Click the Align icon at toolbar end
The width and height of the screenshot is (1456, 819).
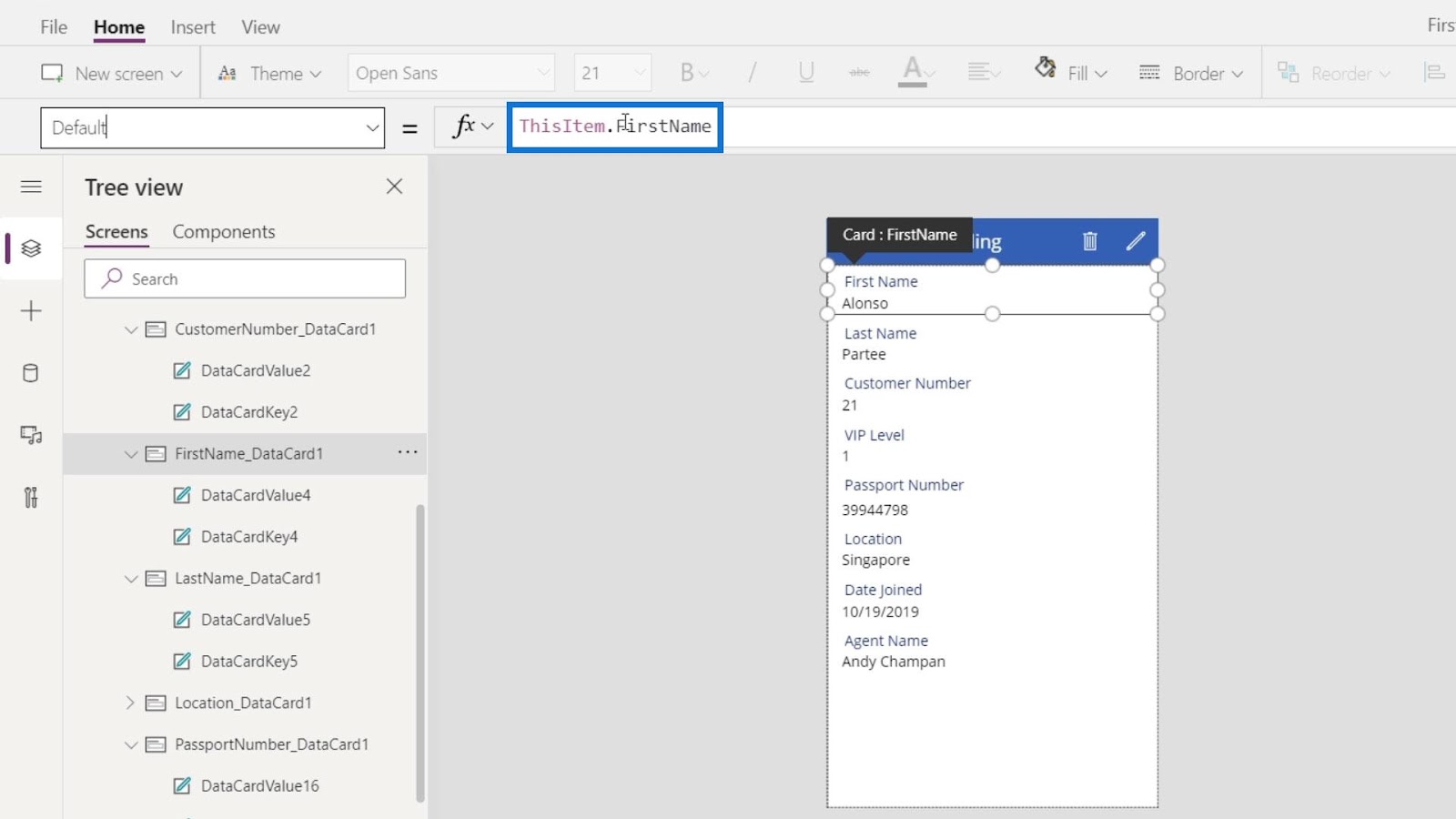(x=1434, y=73)
